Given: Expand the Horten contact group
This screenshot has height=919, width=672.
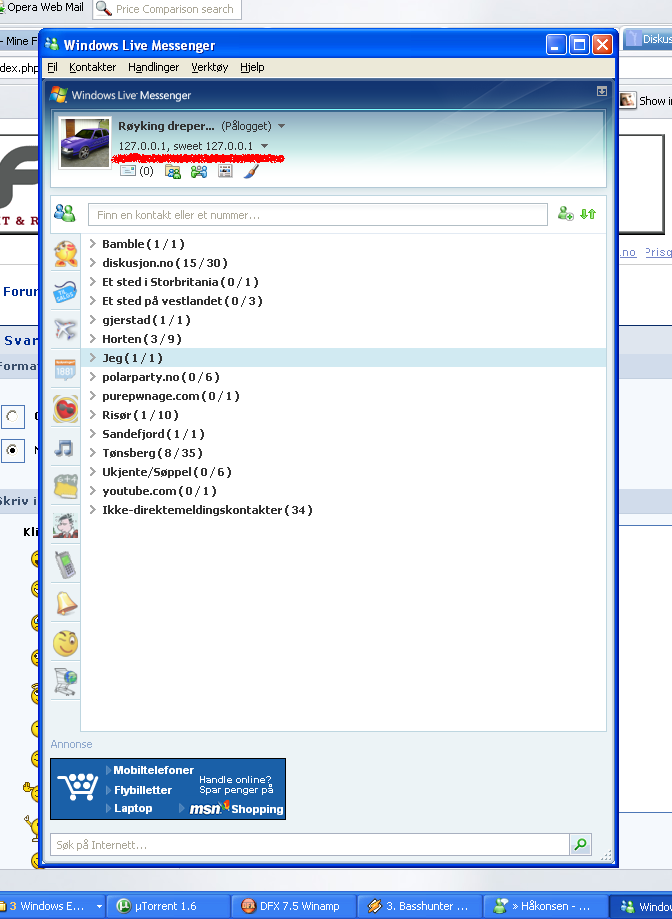Looking at the screenshot, I should [92, 339].
